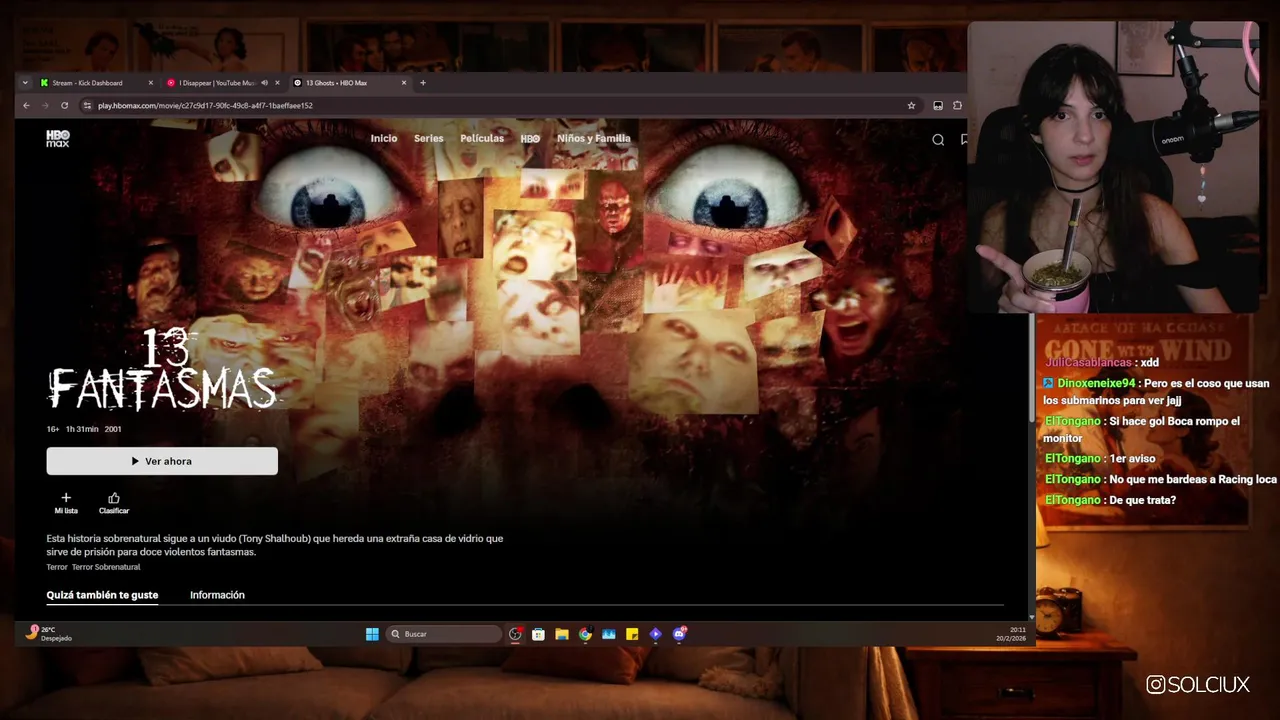1280x720 pixels.
Task: Open Discord from the taskbar
Action: click(x=680, y=634)
